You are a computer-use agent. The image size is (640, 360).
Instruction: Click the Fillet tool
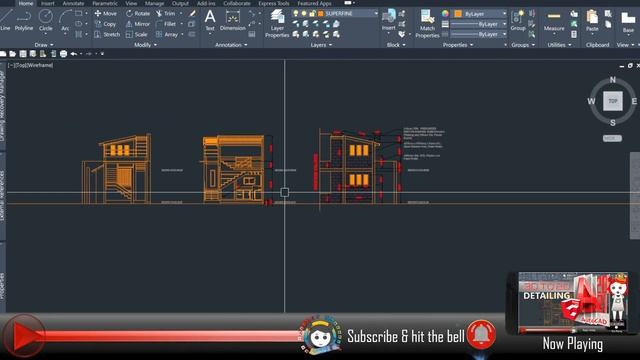tap(165, 24)
